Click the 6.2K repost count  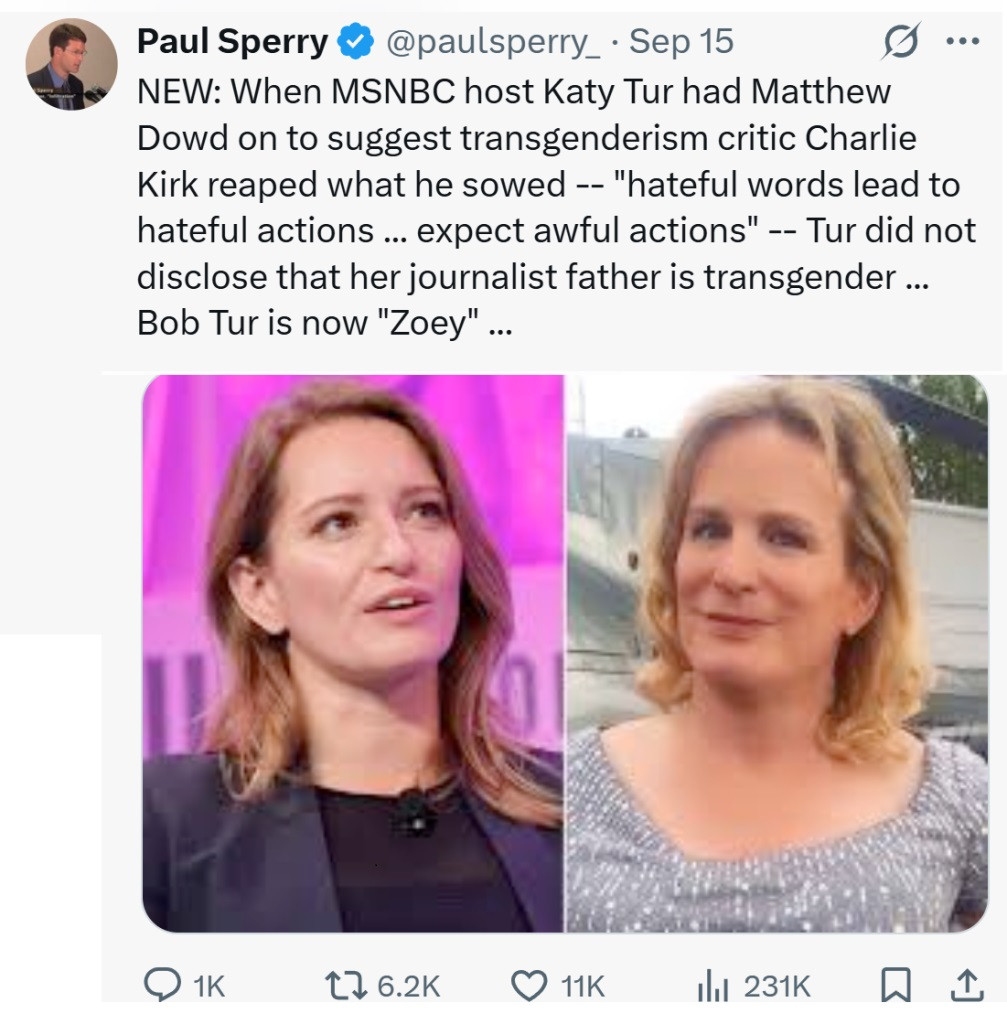tap(408, 987)
